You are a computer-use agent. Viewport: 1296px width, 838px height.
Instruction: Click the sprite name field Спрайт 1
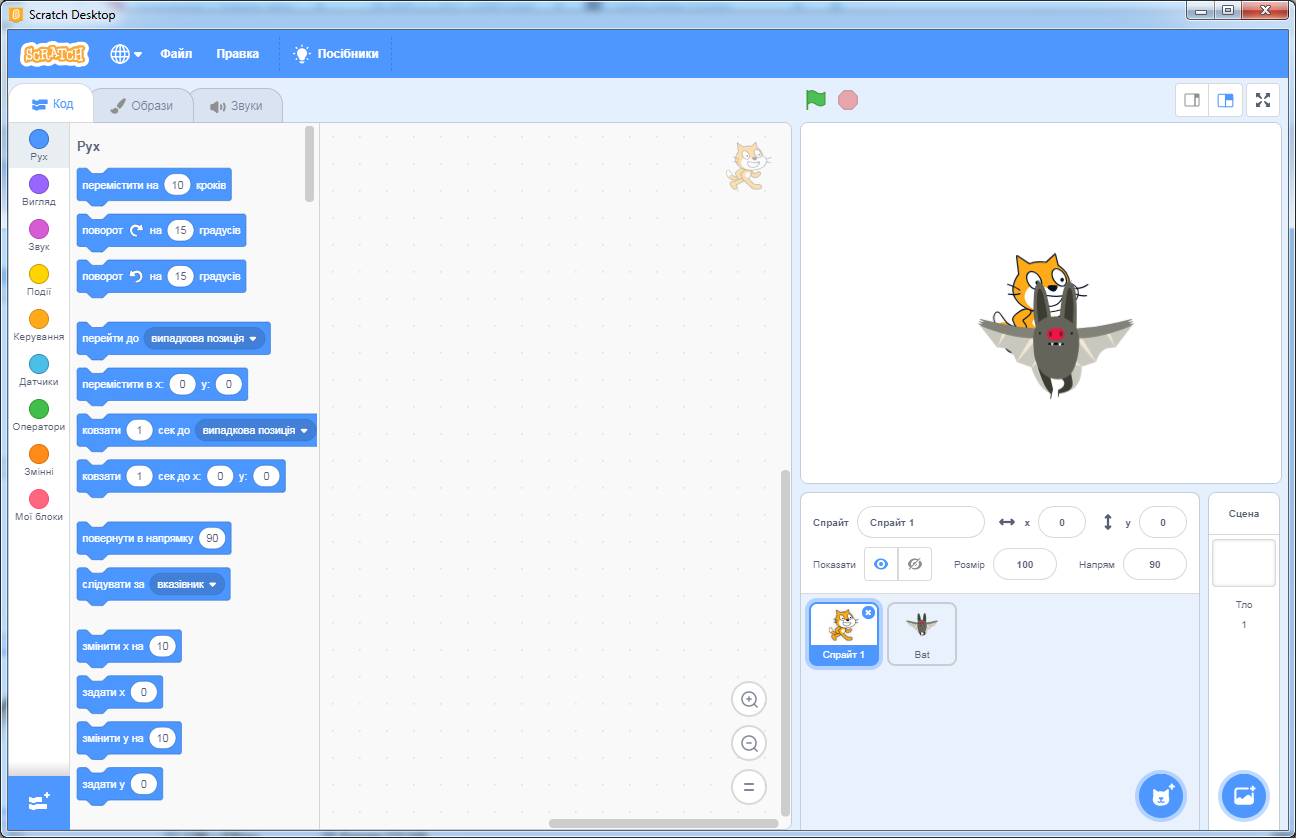coord(921,522)
